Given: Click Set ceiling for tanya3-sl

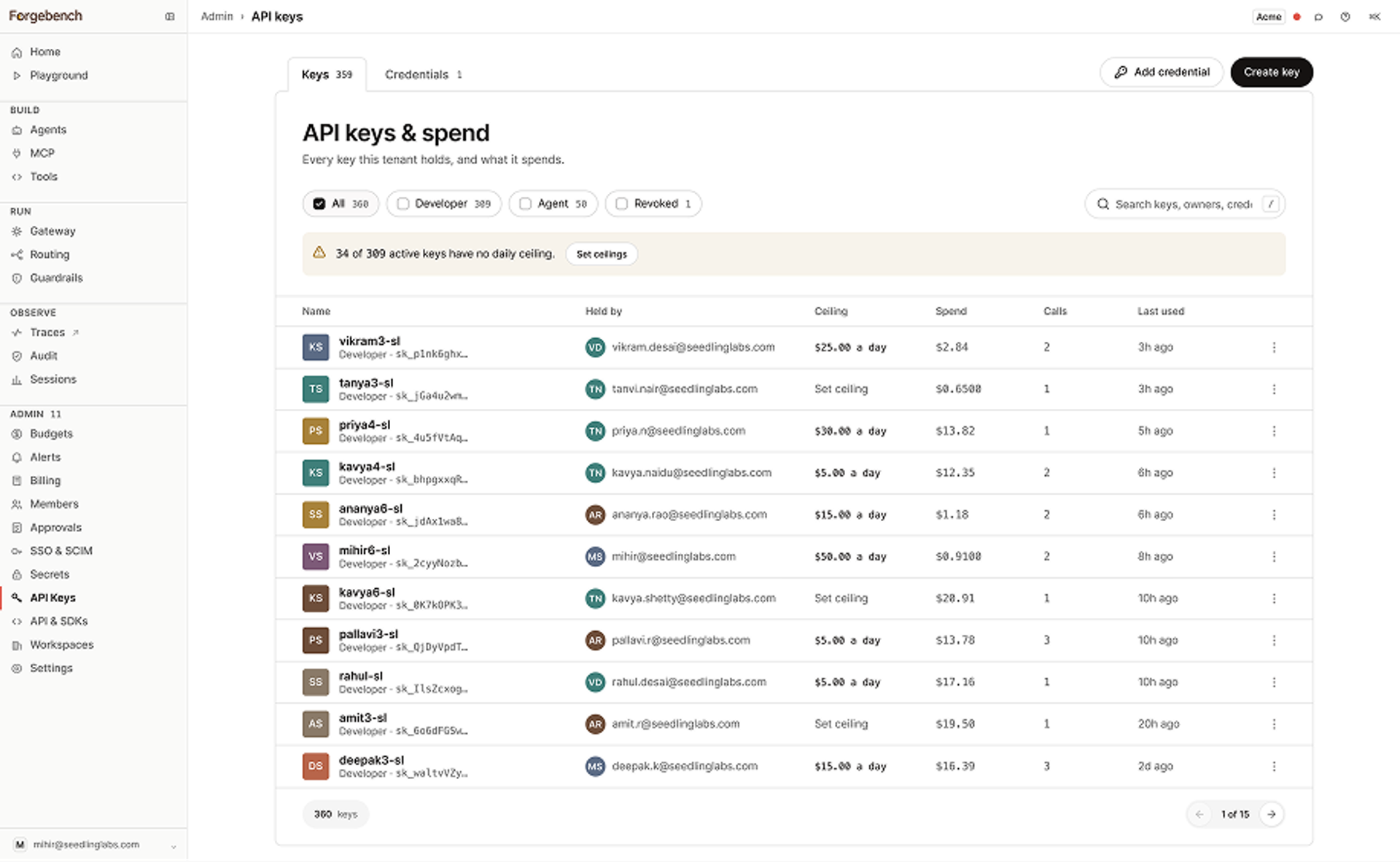Looking at the screenshot, I should (x=841, y=389).
